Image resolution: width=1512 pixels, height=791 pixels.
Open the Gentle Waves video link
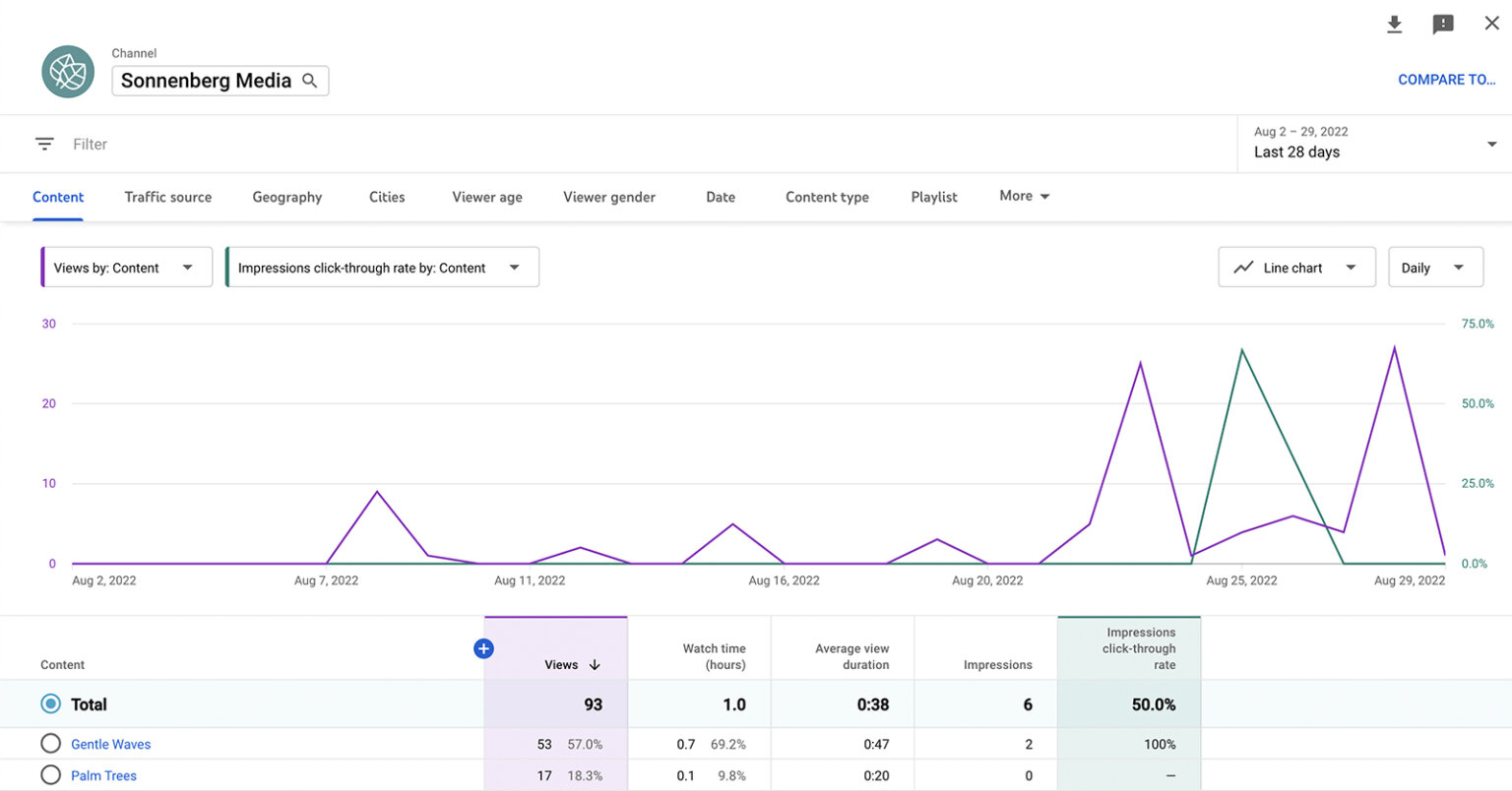[110, 744]
